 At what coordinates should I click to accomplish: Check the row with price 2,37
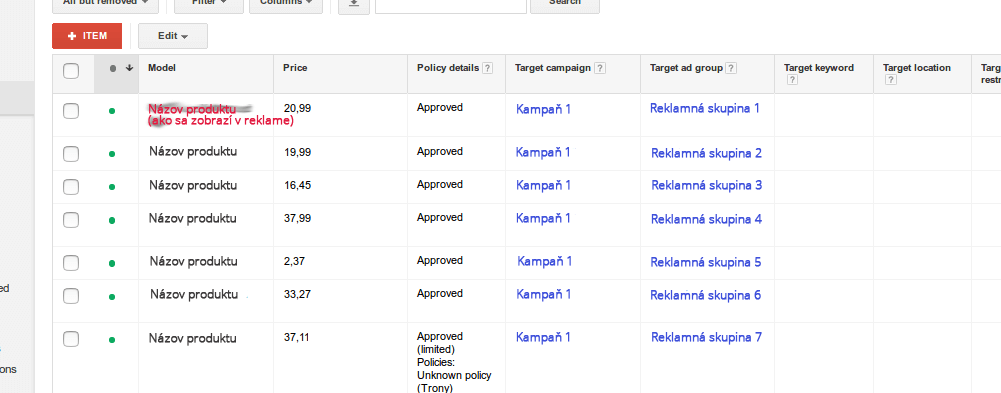pyautogui.click(x=71, y=263)
